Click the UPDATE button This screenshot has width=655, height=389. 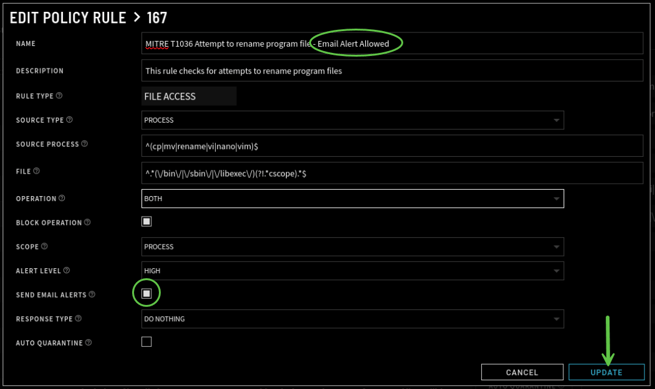coord(606,372)
